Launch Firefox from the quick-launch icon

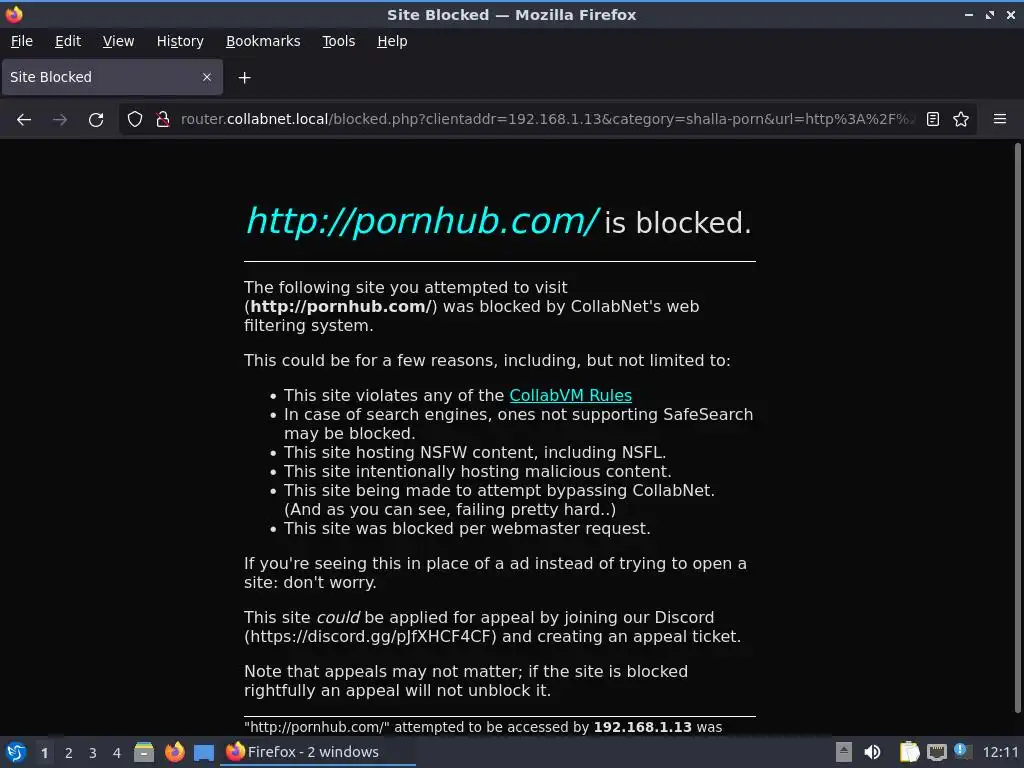(x=174, y=752)
